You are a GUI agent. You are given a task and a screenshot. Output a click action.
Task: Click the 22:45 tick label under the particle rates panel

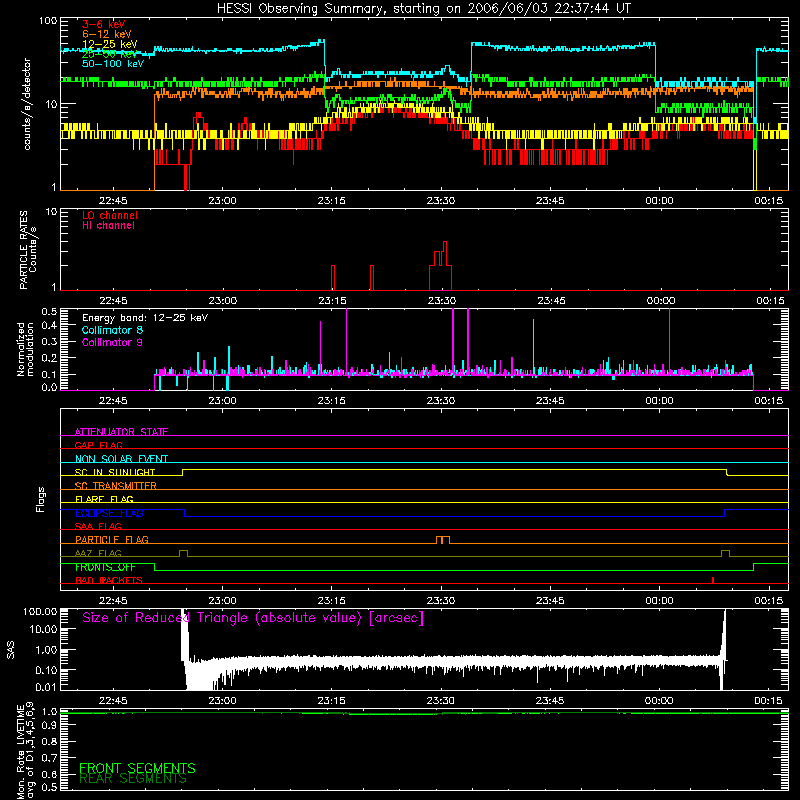[113, 301]
